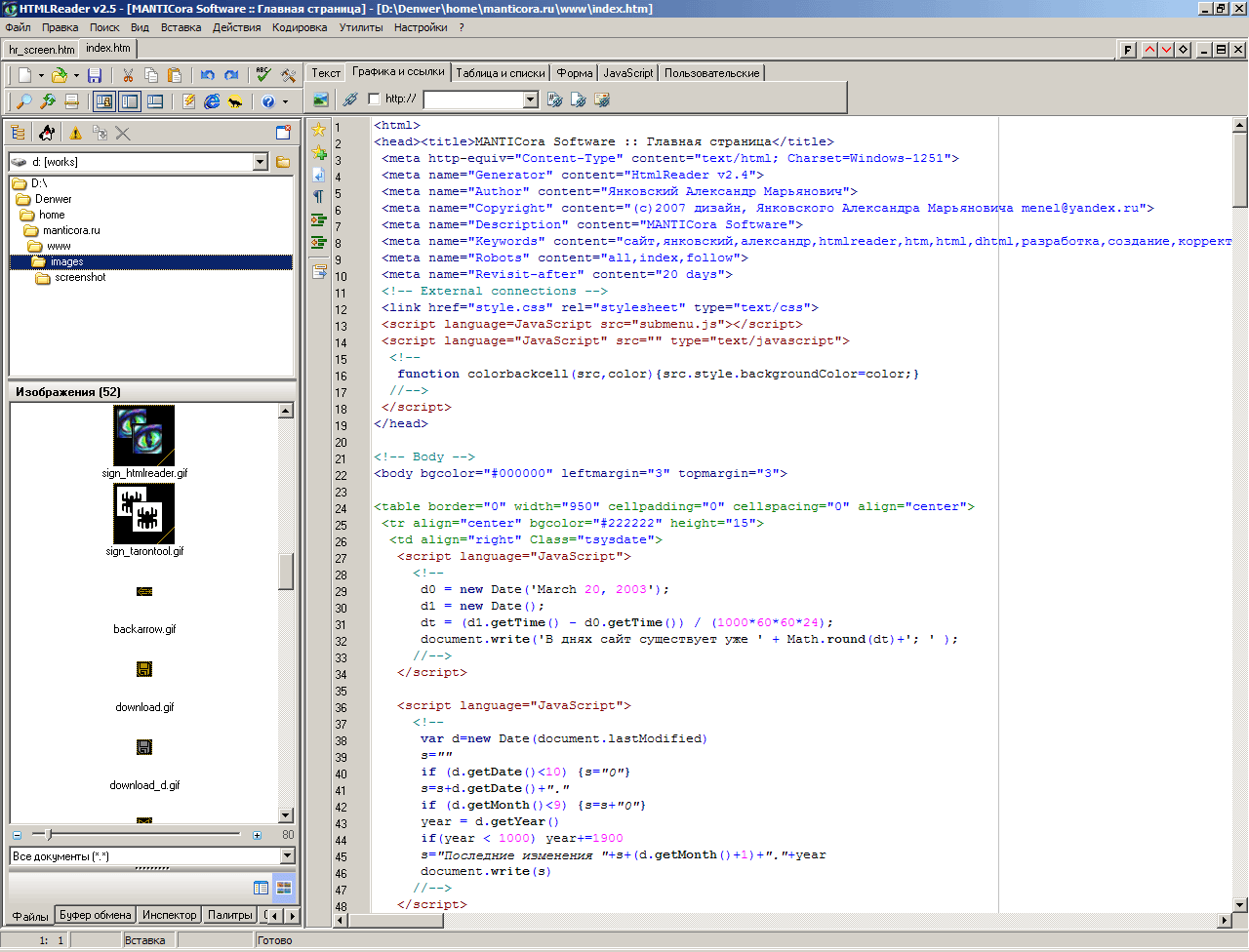1249x952 pixels.
Task: Click the editor vertical scrollbar down arrow
Action: pyautogui.click(x=1240, y=904)
